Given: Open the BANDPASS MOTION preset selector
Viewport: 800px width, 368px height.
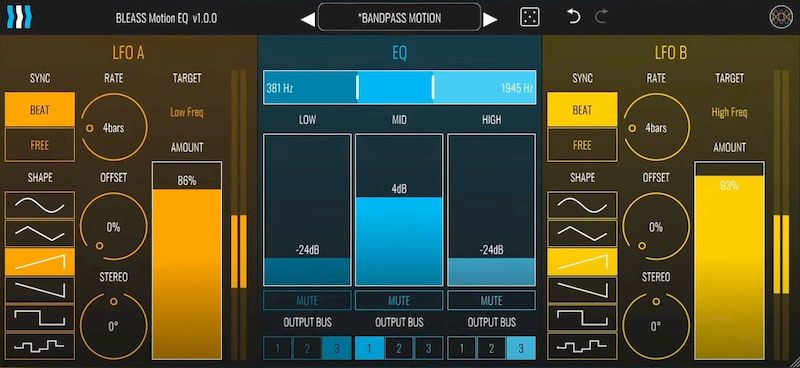Looking at the screenshot, I should (399, 17).
